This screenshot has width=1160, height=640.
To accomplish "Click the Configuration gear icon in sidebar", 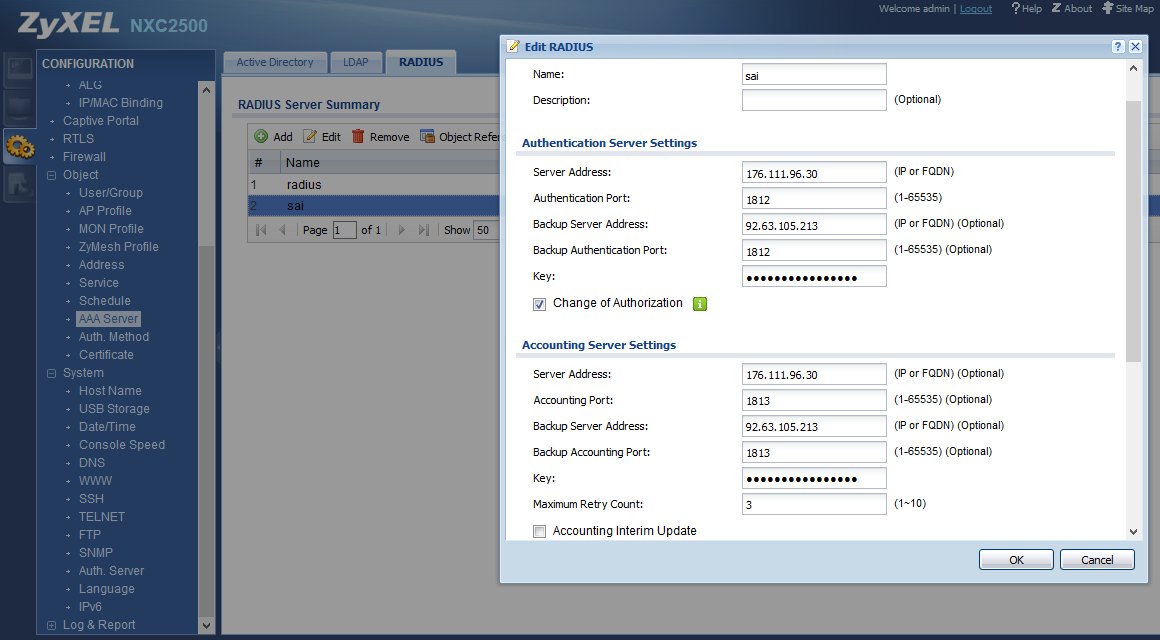I will 19,147.
